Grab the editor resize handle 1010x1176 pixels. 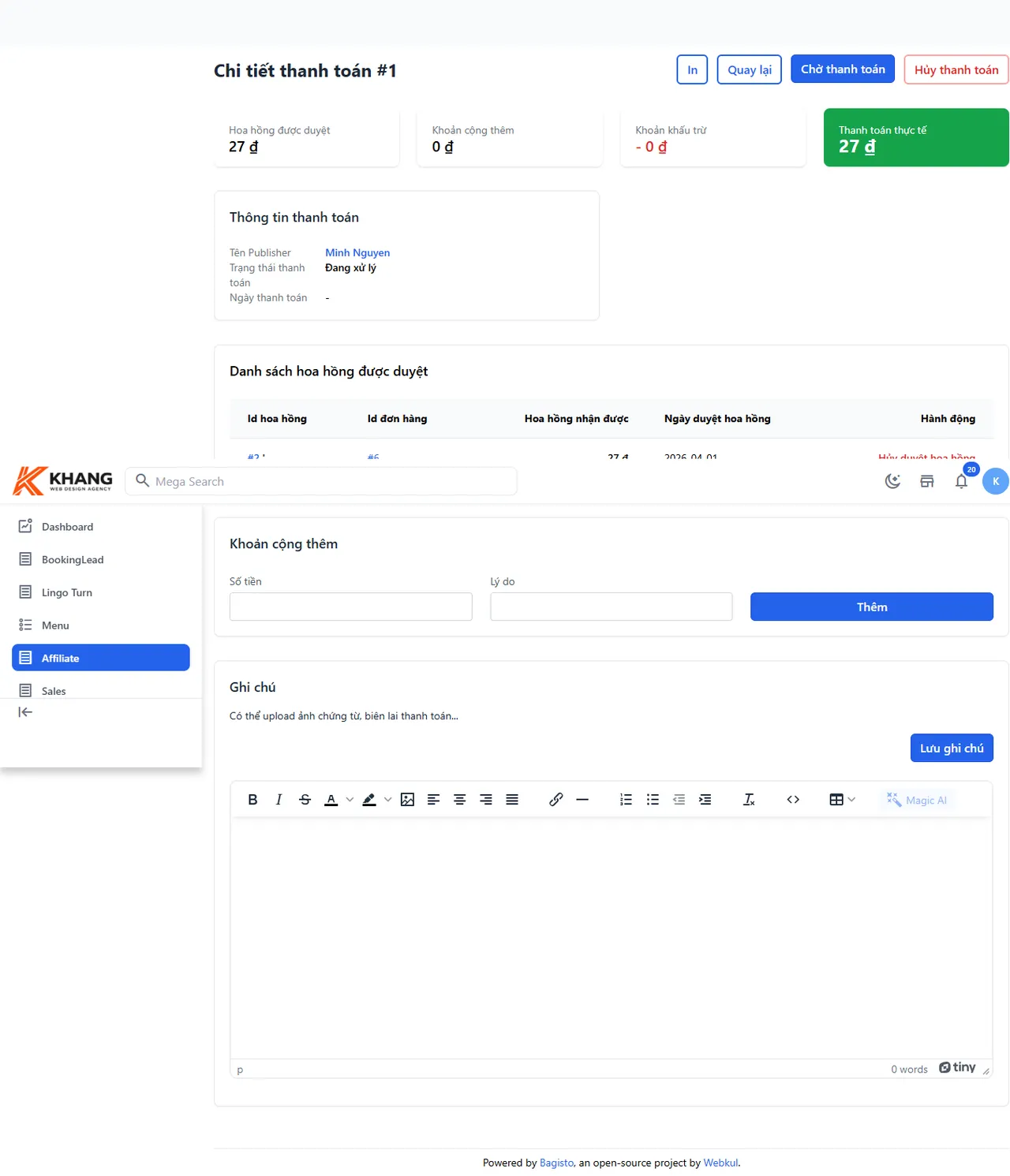(x=986, y=1070)
